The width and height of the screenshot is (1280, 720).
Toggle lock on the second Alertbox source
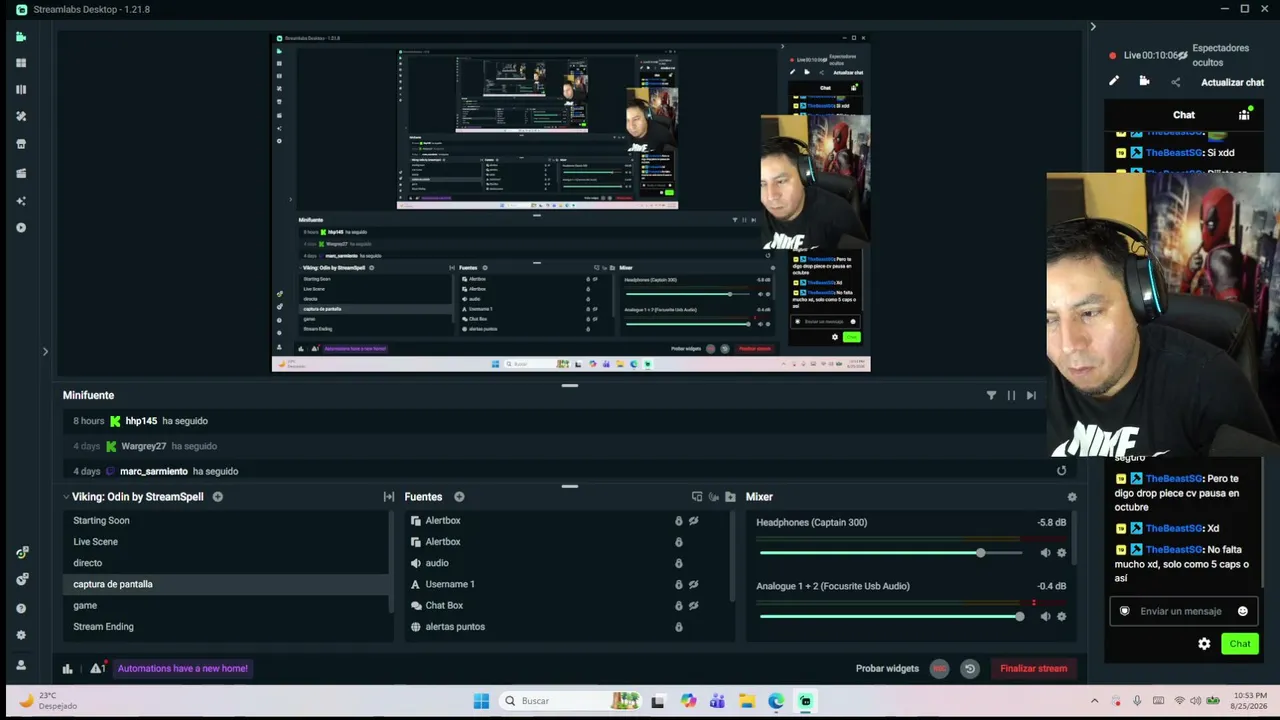tap(678, 542)
